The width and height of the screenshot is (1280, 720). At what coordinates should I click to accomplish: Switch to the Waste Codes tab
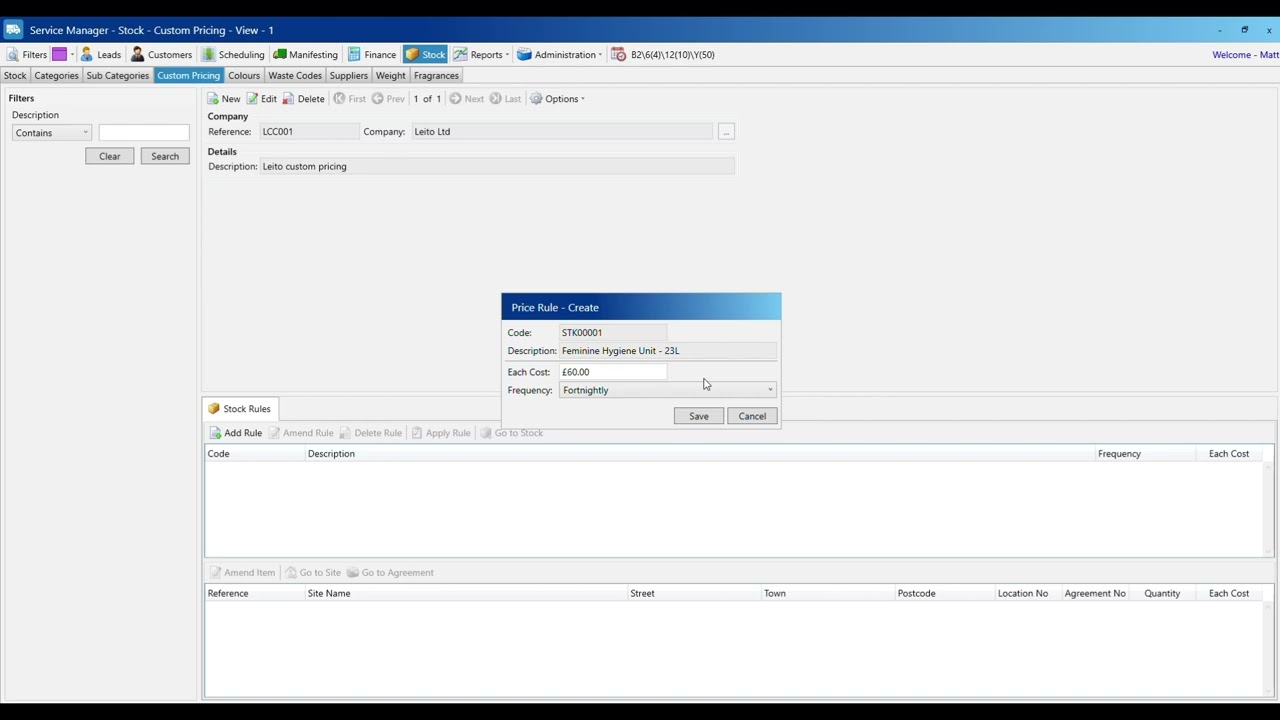coord(295,75)
